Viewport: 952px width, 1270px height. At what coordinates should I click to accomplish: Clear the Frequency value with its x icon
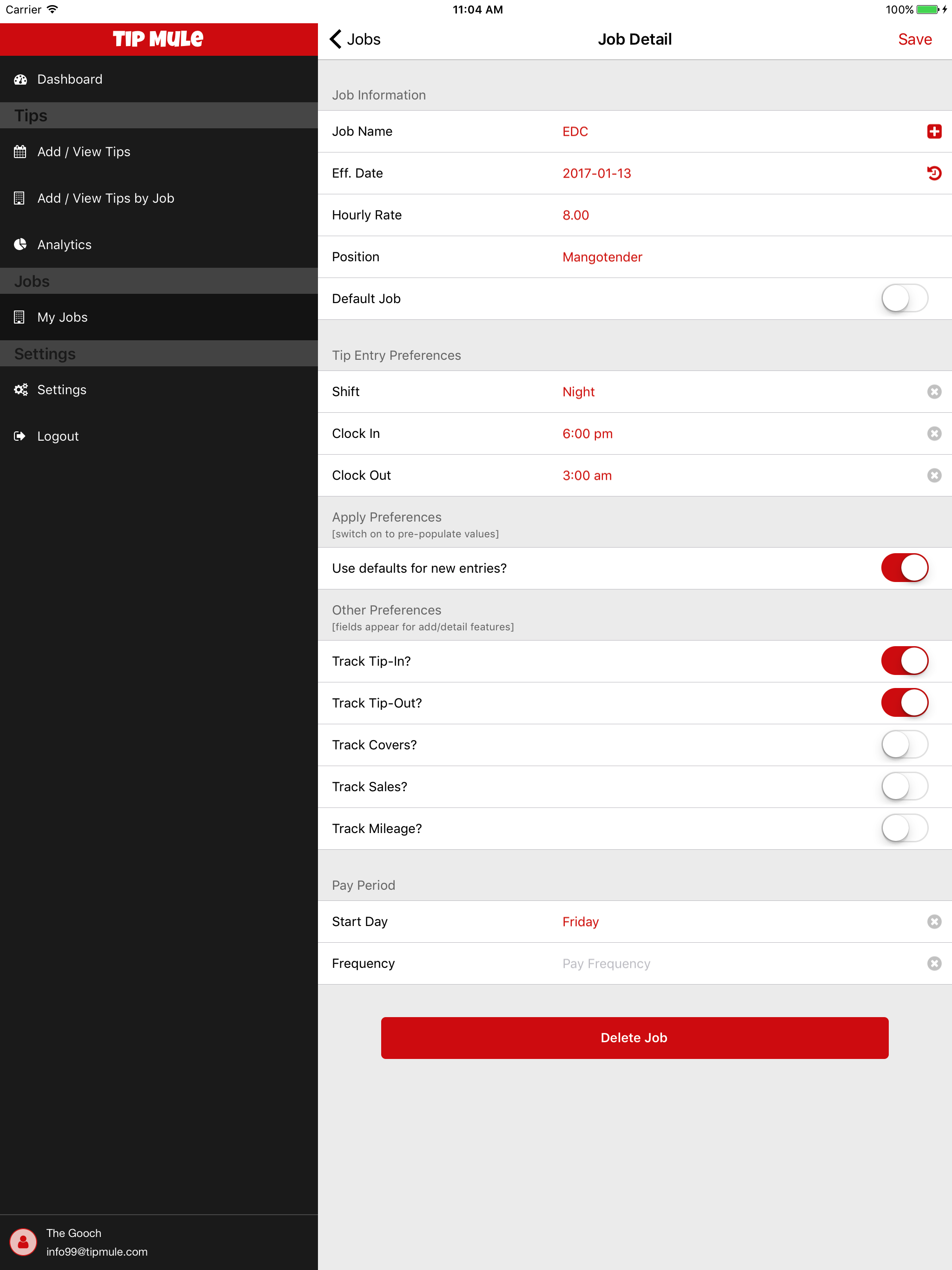coord(934,963)
